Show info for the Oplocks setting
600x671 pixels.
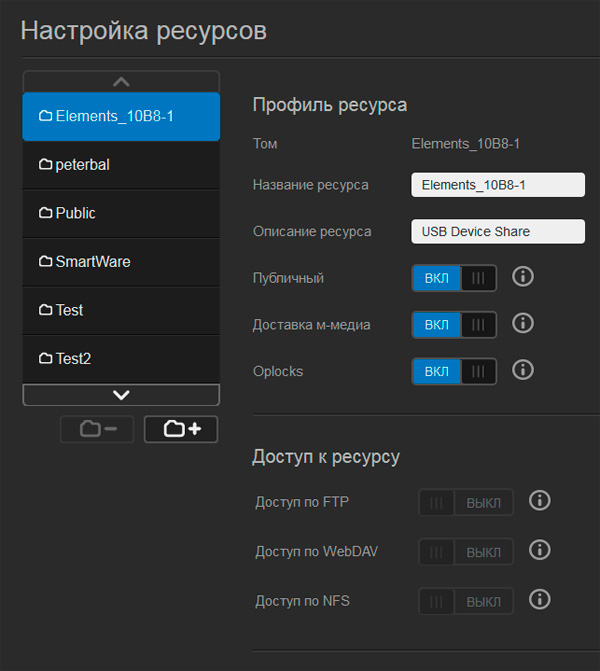(522, 370)
